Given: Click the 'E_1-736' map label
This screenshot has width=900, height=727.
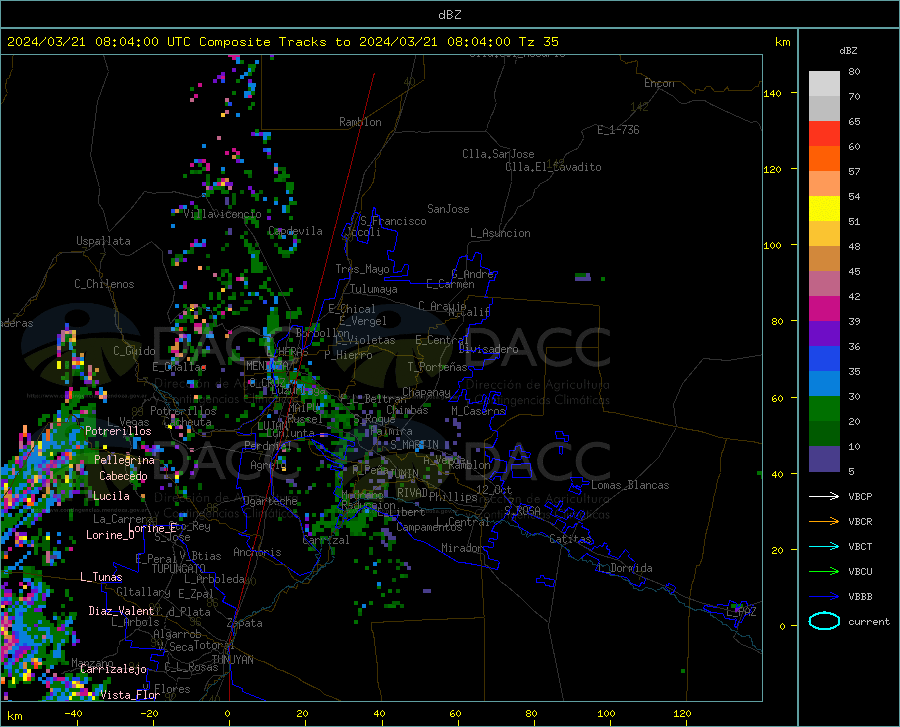Looking at the screenshot, I should 618,130.
